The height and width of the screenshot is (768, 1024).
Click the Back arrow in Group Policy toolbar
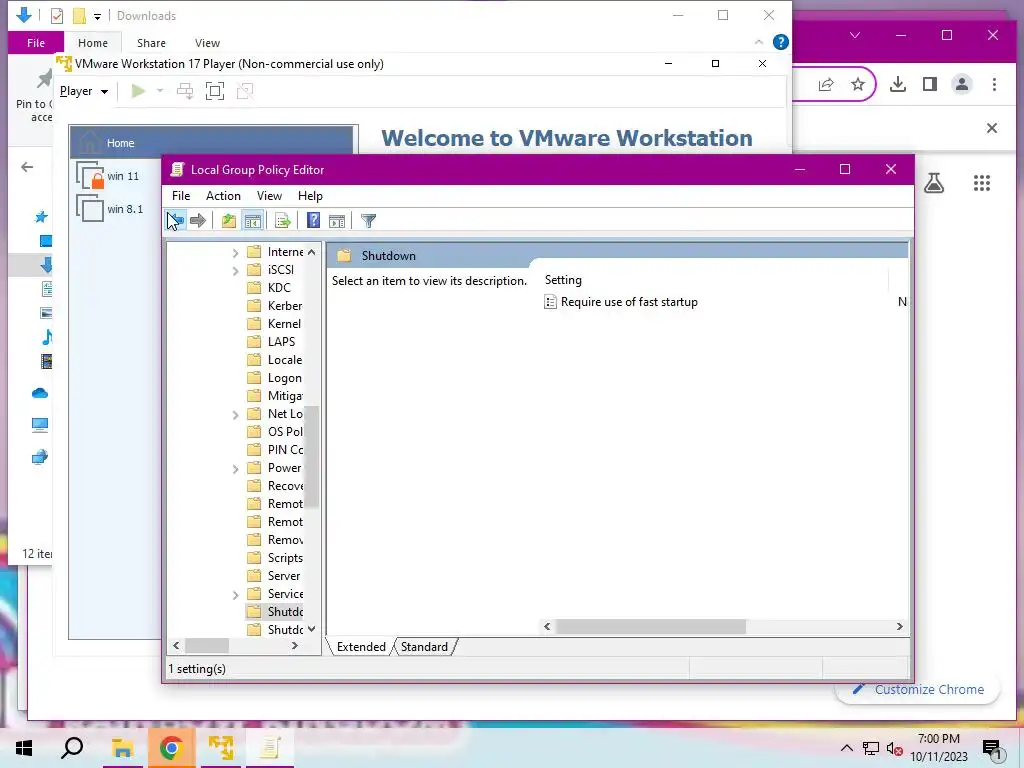coord(175,221)
